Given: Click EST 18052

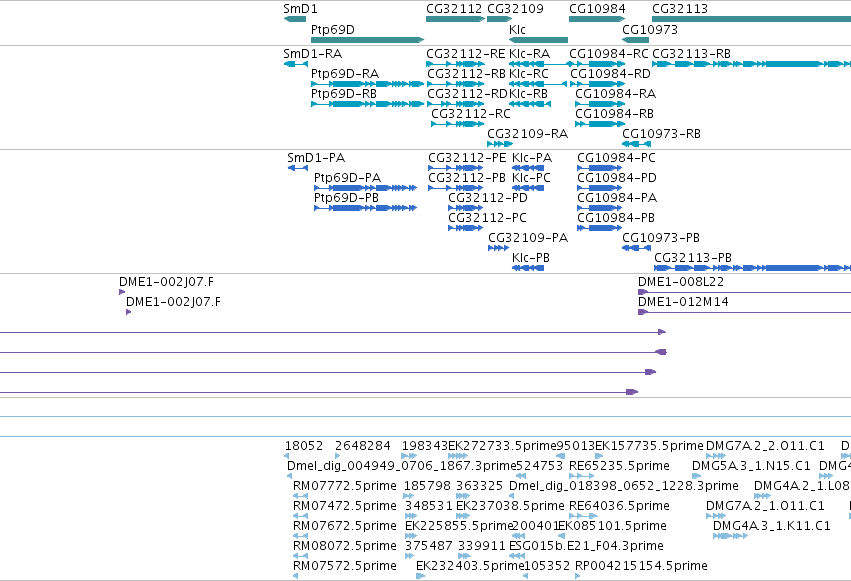Looking at the screenshot, I should [x=287, y=456].
